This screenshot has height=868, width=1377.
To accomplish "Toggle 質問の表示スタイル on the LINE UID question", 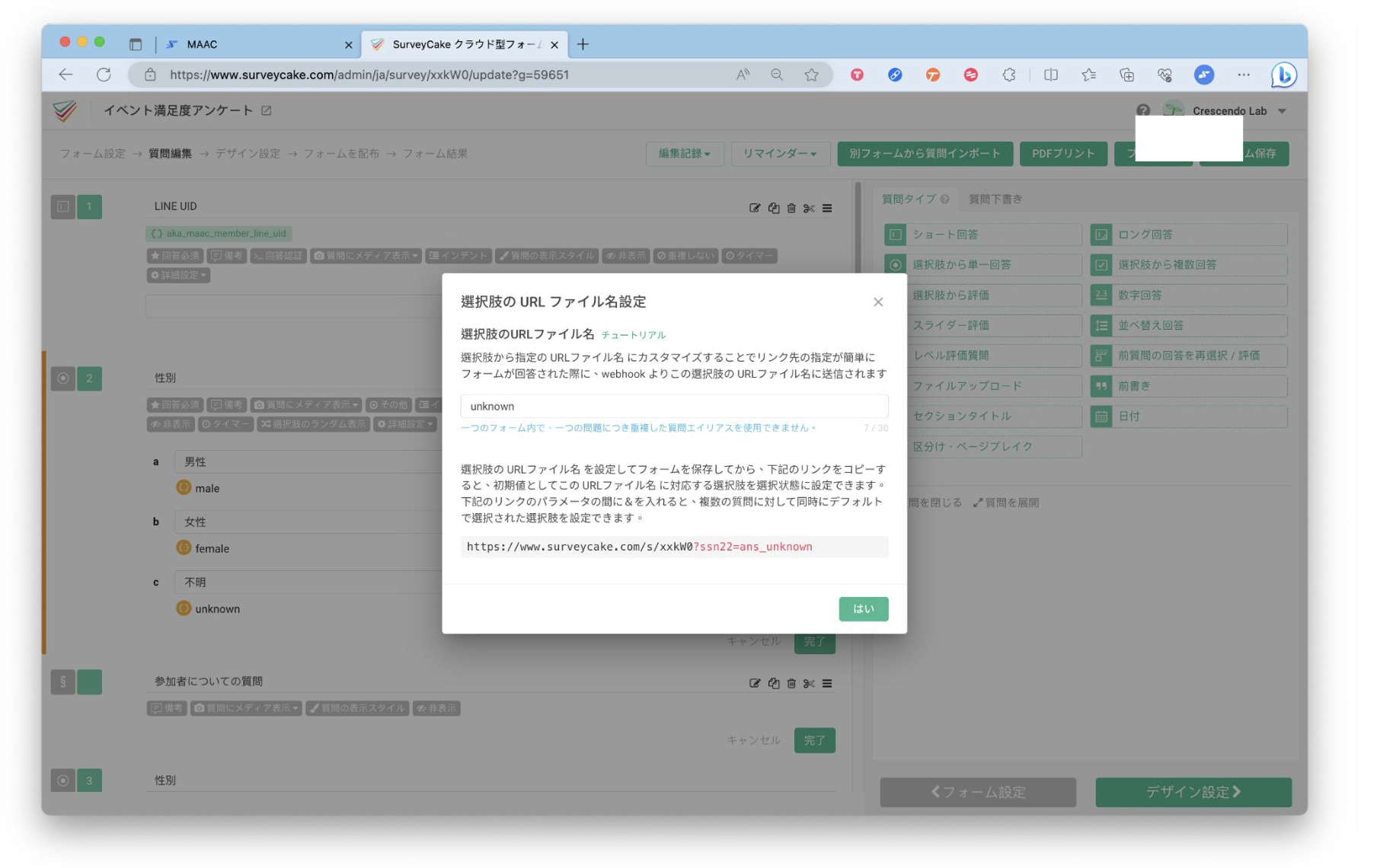I will pyautogui.click(x=546, y=256).
